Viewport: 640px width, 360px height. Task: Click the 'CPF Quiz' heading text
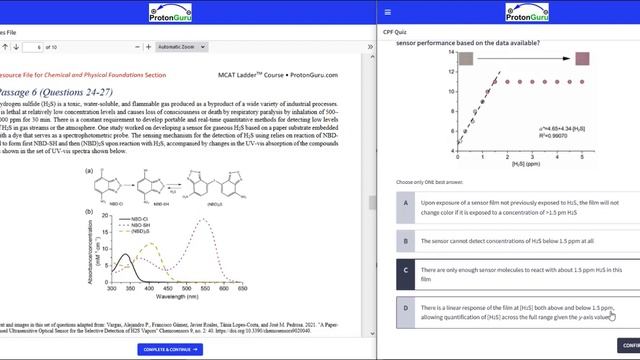pos(395,32)
